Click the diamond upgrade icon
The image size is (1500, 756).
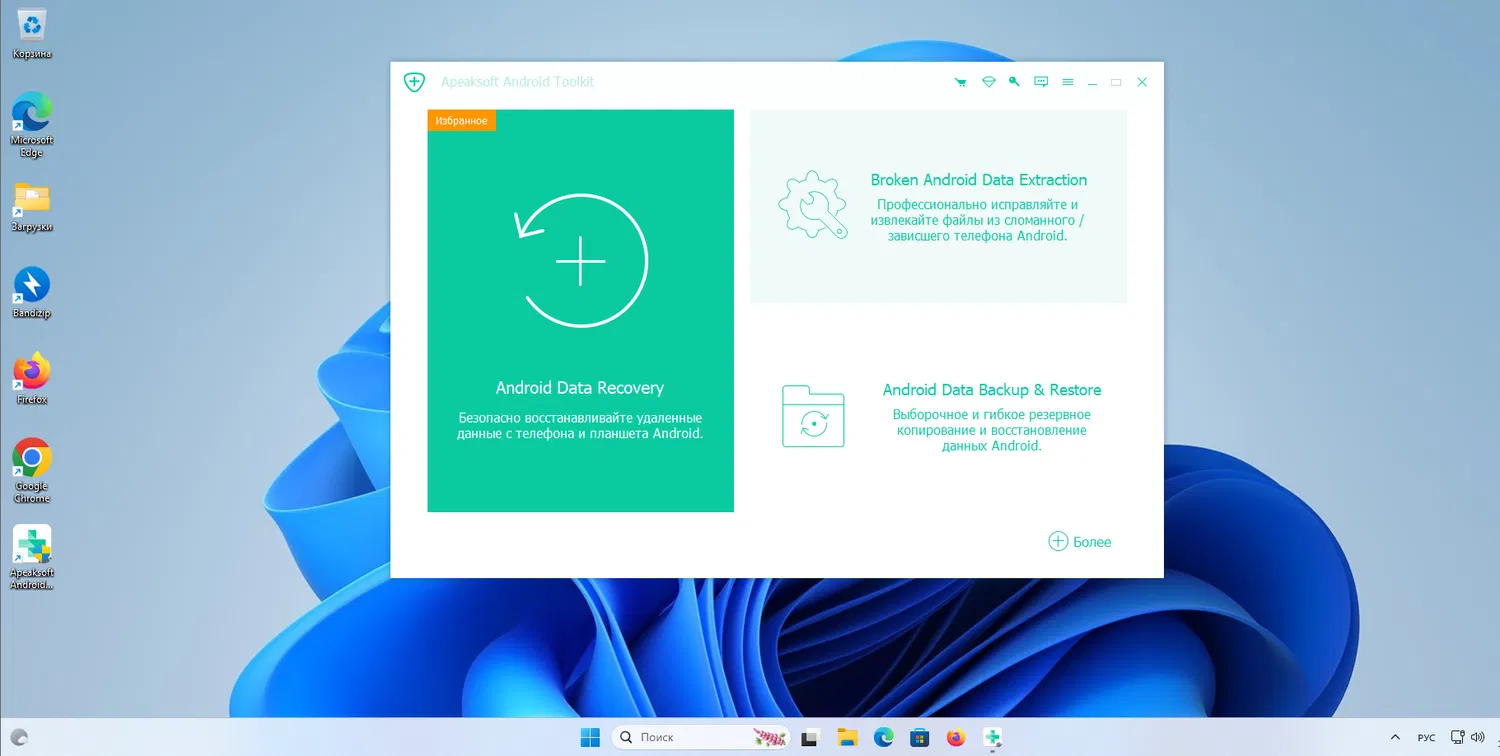point(988,82)
